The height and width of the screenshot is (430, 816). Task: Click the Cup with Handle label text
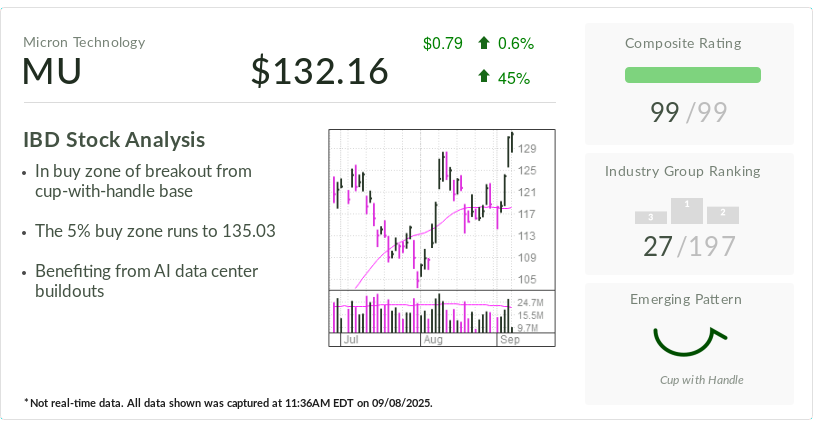701,380
